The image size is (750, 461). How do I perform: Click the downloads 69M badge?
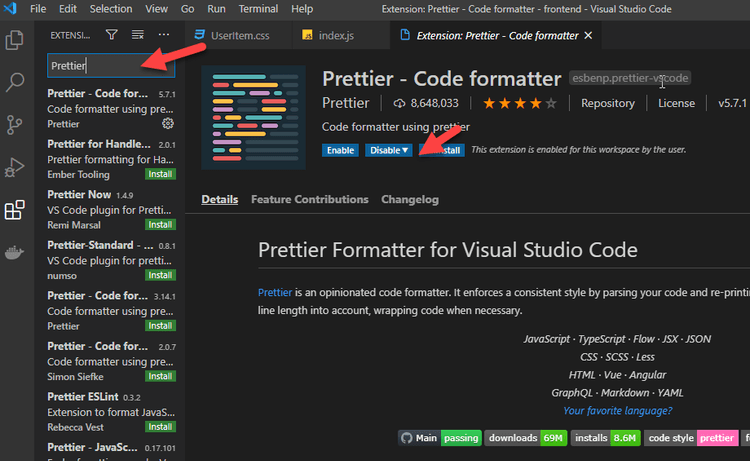point(526,438)
